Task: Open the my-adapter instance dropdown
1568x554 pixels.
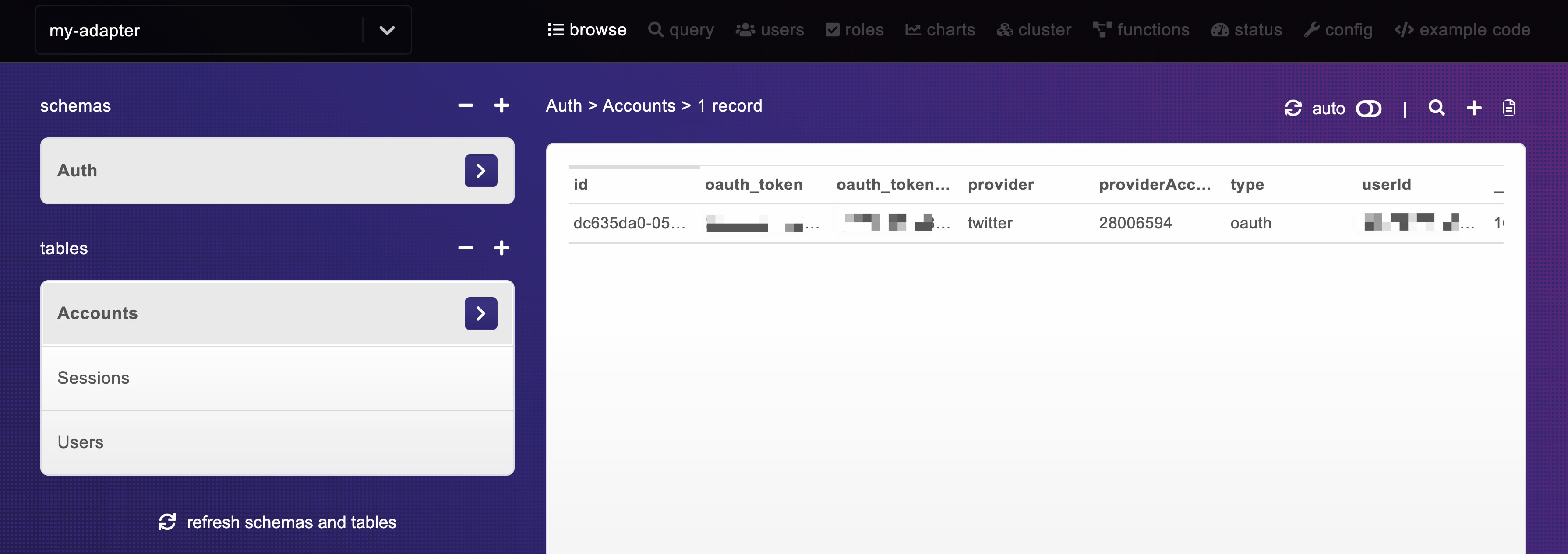Action: (x=386, y=30)
